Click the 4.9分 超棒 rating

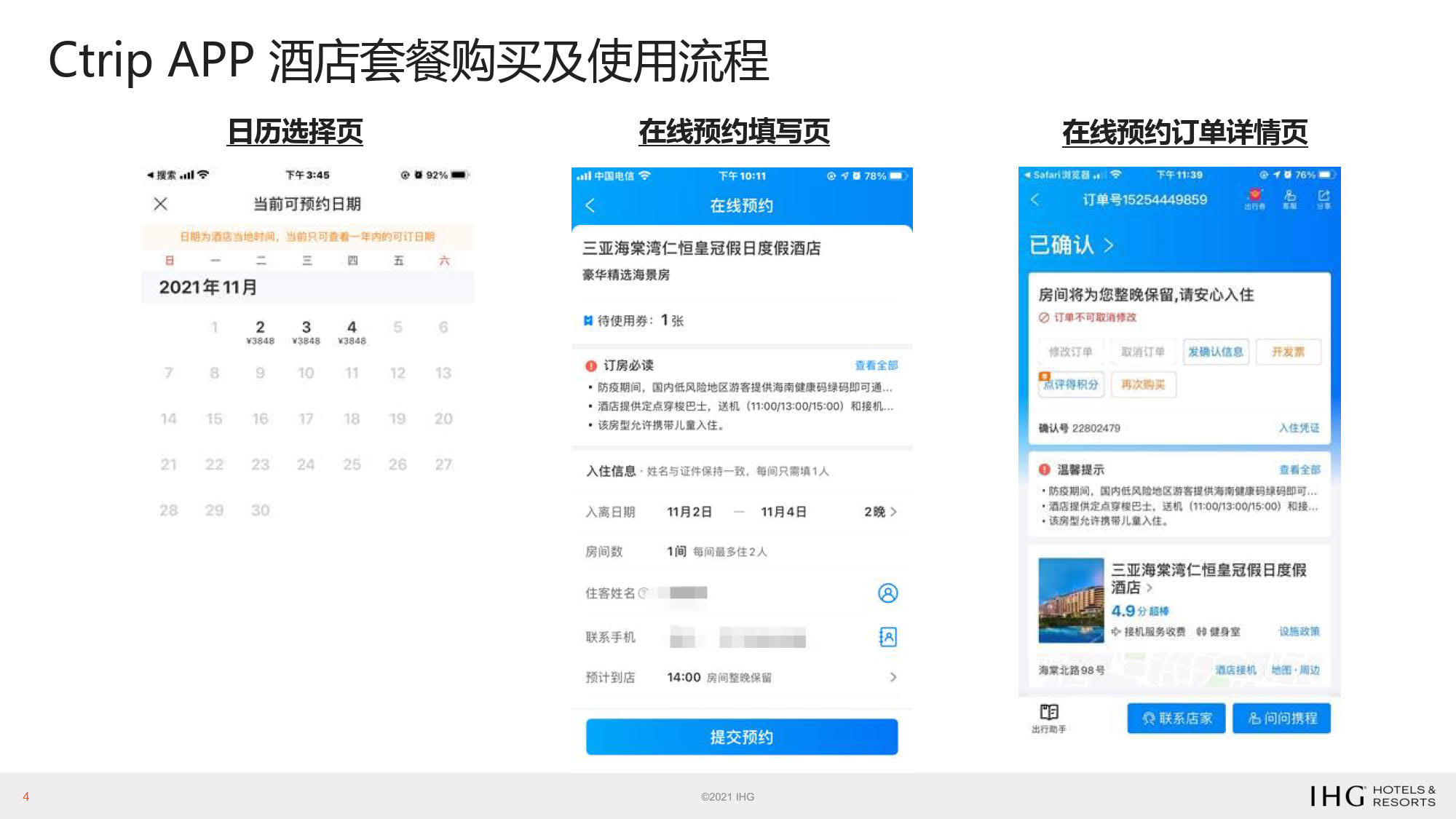point(1139,611)
